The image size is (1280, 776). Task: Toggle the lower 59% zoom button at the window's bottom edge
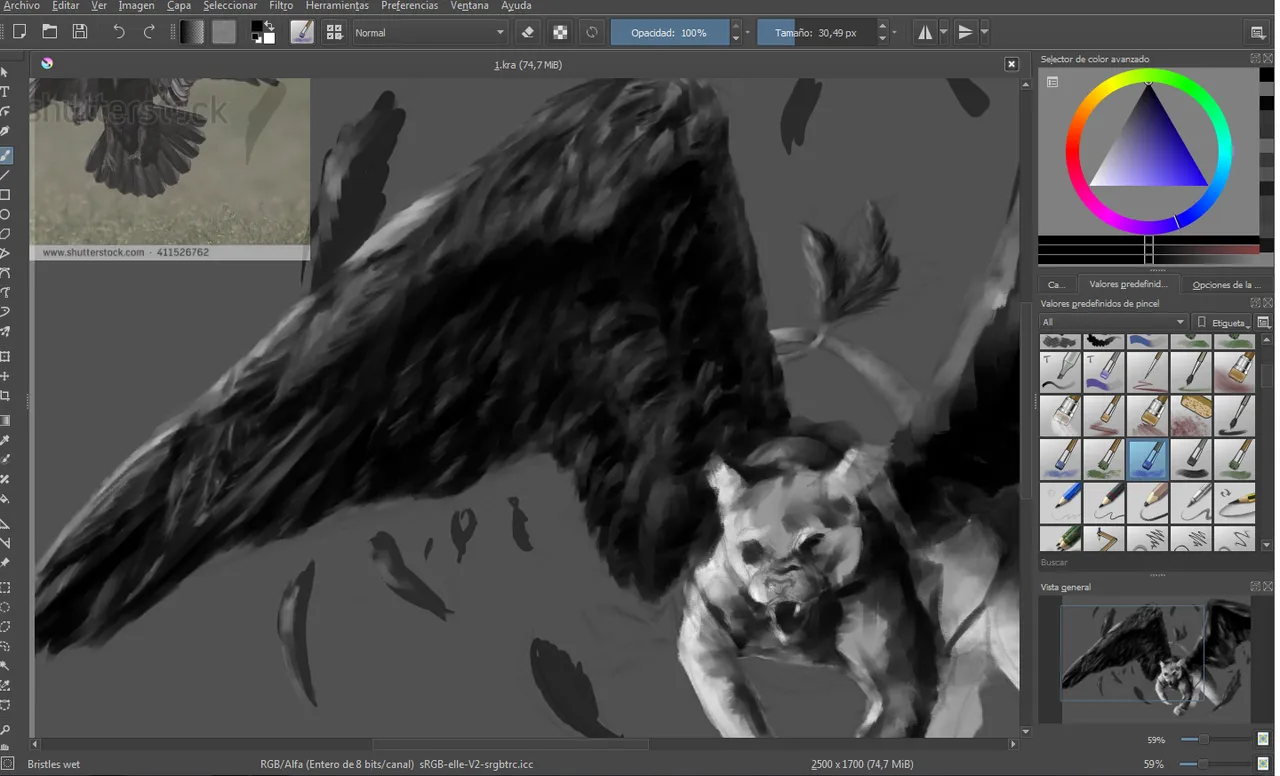1263,764
